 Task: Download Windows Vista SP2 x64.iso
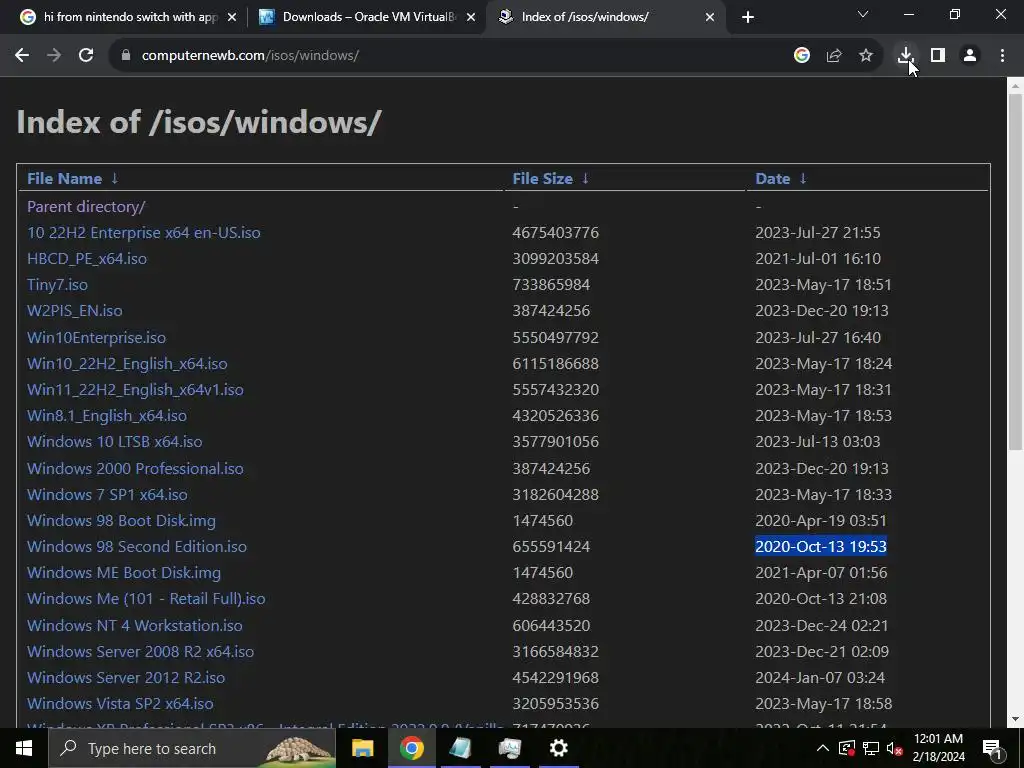coord(120,704)
